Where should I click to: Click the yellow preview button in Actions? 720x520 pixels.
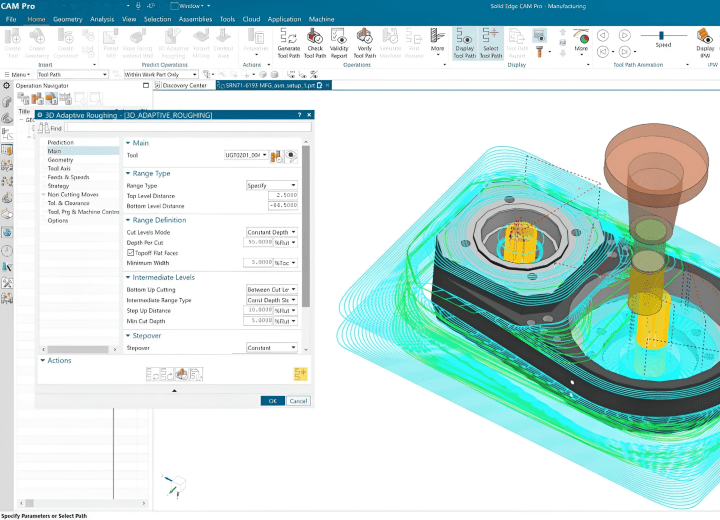pos(300,374)
